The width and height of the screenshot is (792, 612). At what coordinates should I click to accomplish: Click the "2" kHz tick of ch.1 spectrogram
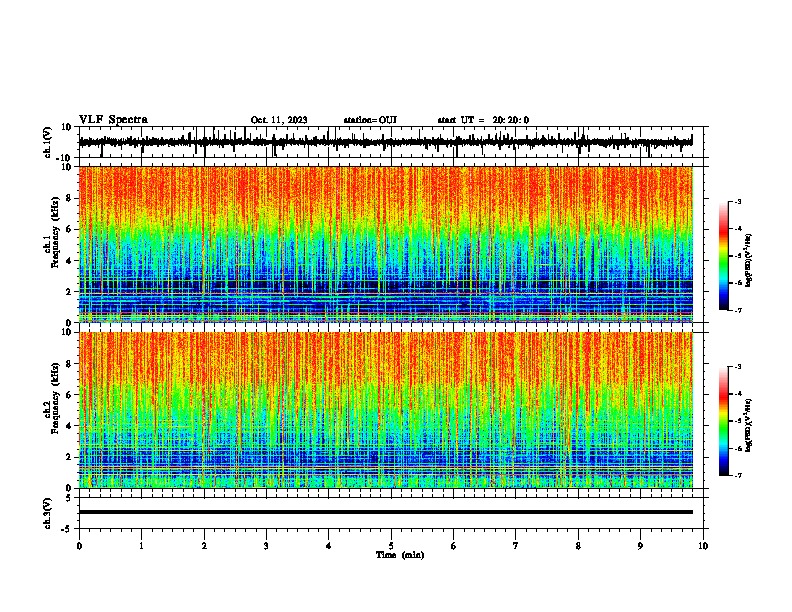click(x=70, y=292)
